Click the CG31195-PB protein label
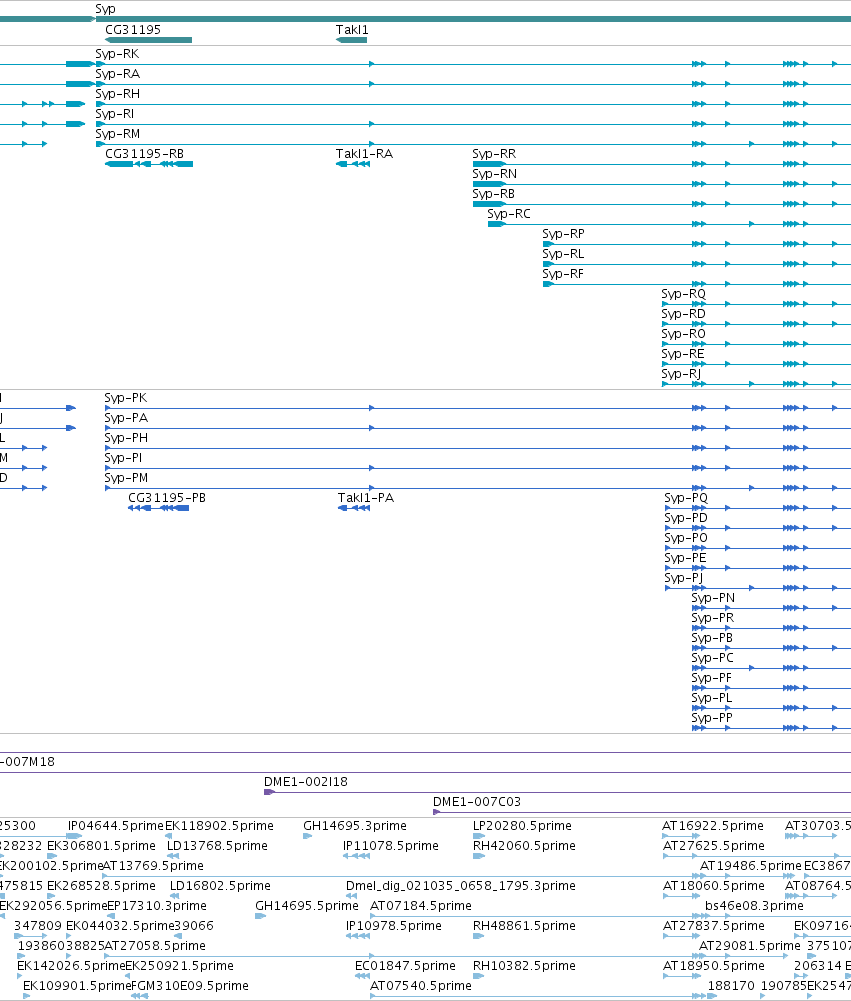The image size is (851, 1001). tap(167, 497)
